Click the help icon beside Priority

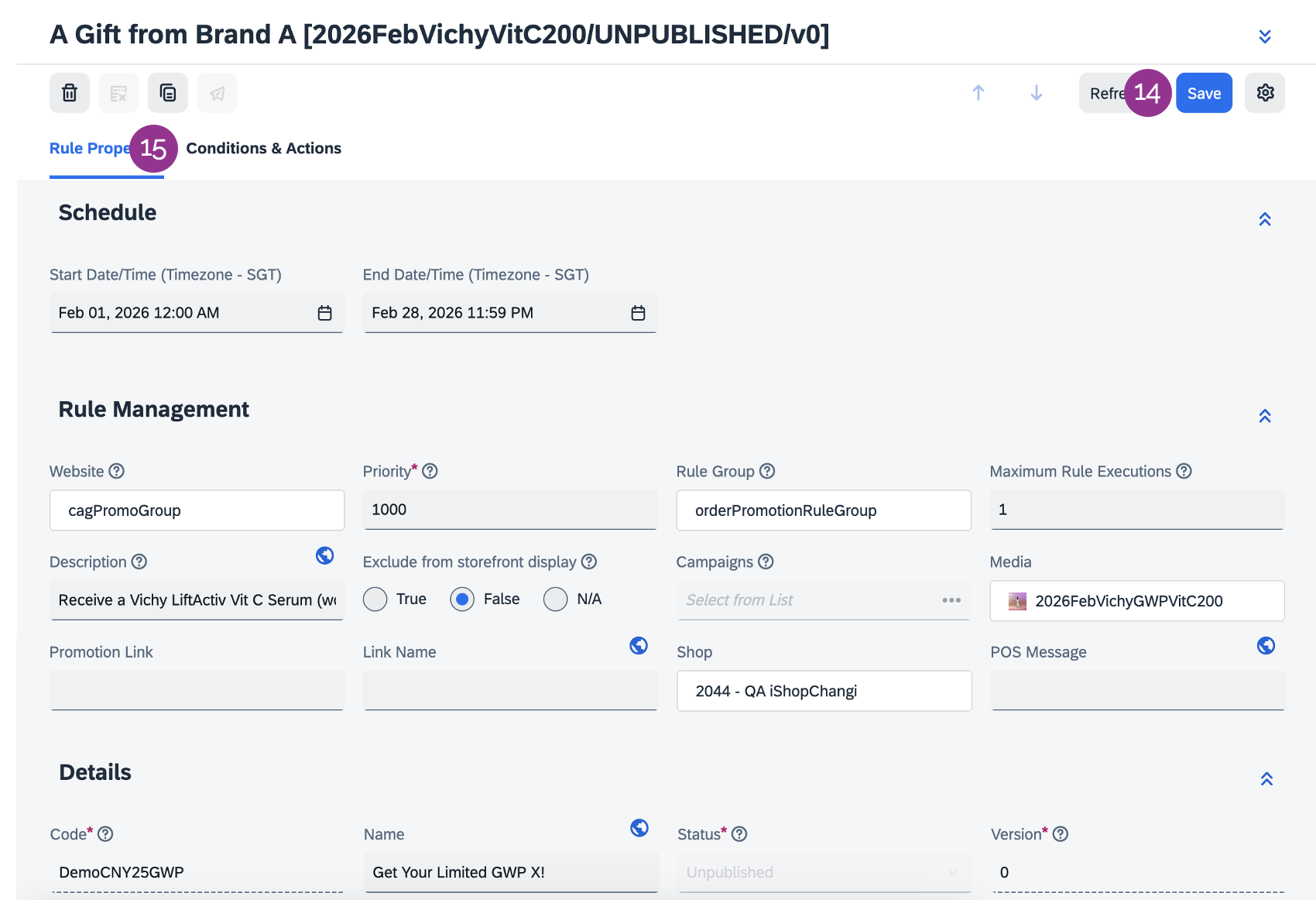coord(430,471)
